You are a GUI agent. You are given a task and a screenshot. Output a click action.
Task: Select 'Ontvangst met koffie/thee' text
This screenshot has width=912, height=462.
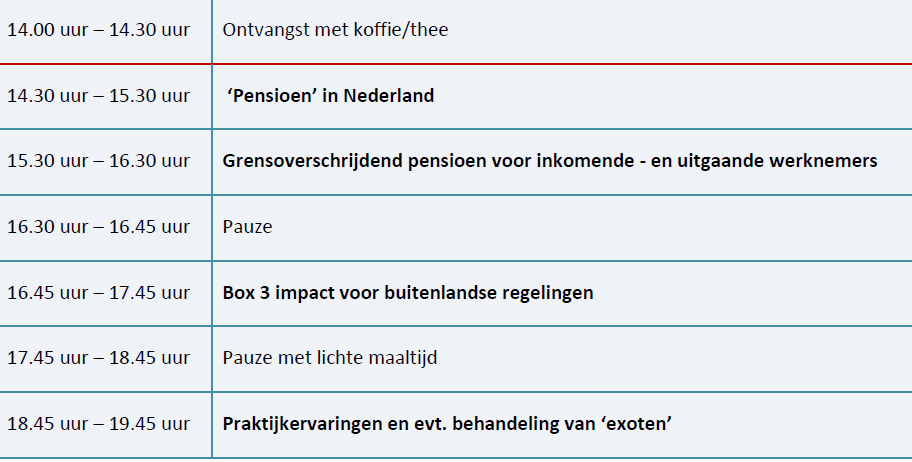click(x=335, y=30)
